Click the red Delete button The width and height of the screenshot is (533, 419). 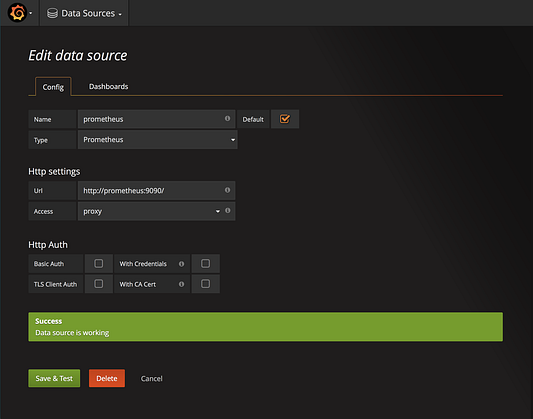(107, 378)
